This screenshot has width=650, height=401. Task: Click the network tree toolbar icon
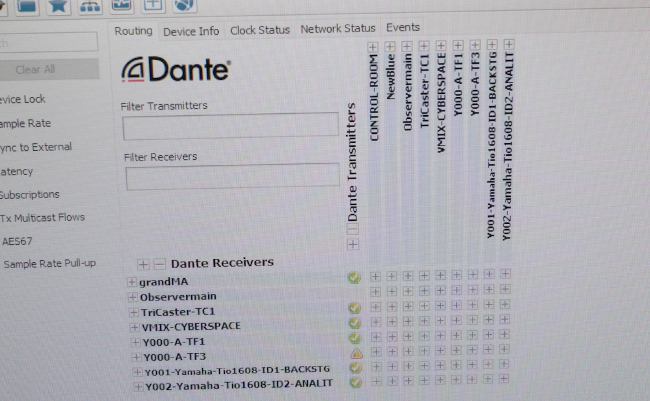point(90,5)
